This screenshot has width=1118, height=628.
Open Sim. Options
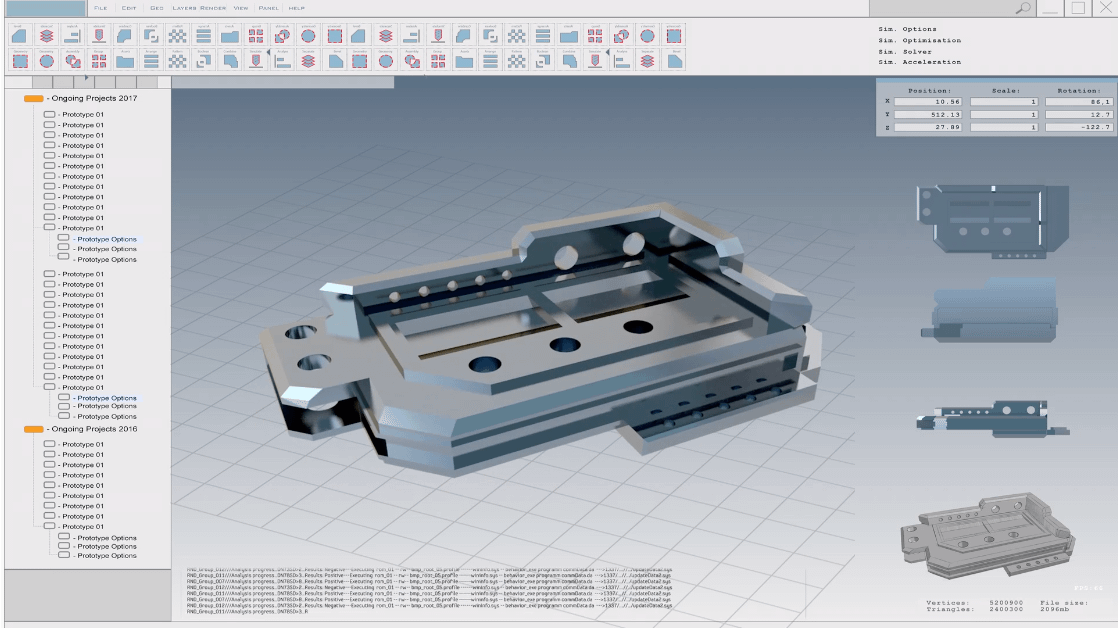[907, 29]
